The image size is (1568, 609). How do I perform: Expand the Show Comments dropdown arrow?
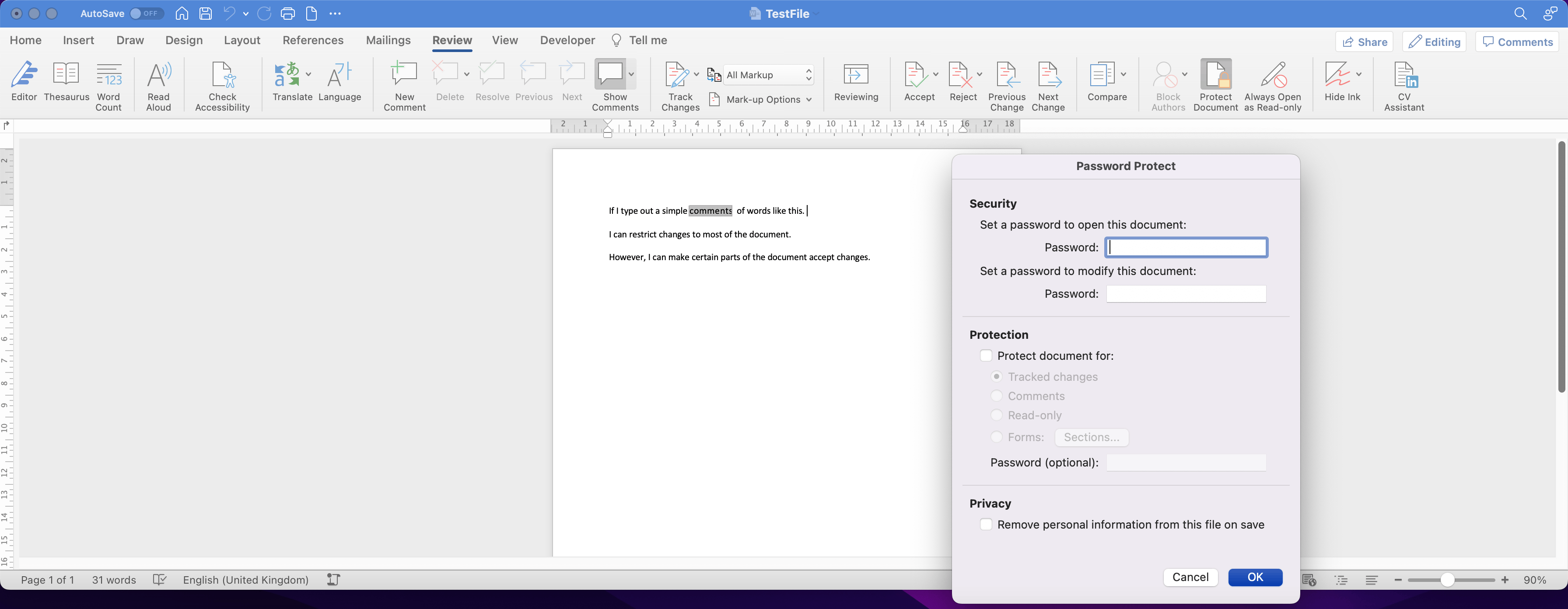point(631,74)
